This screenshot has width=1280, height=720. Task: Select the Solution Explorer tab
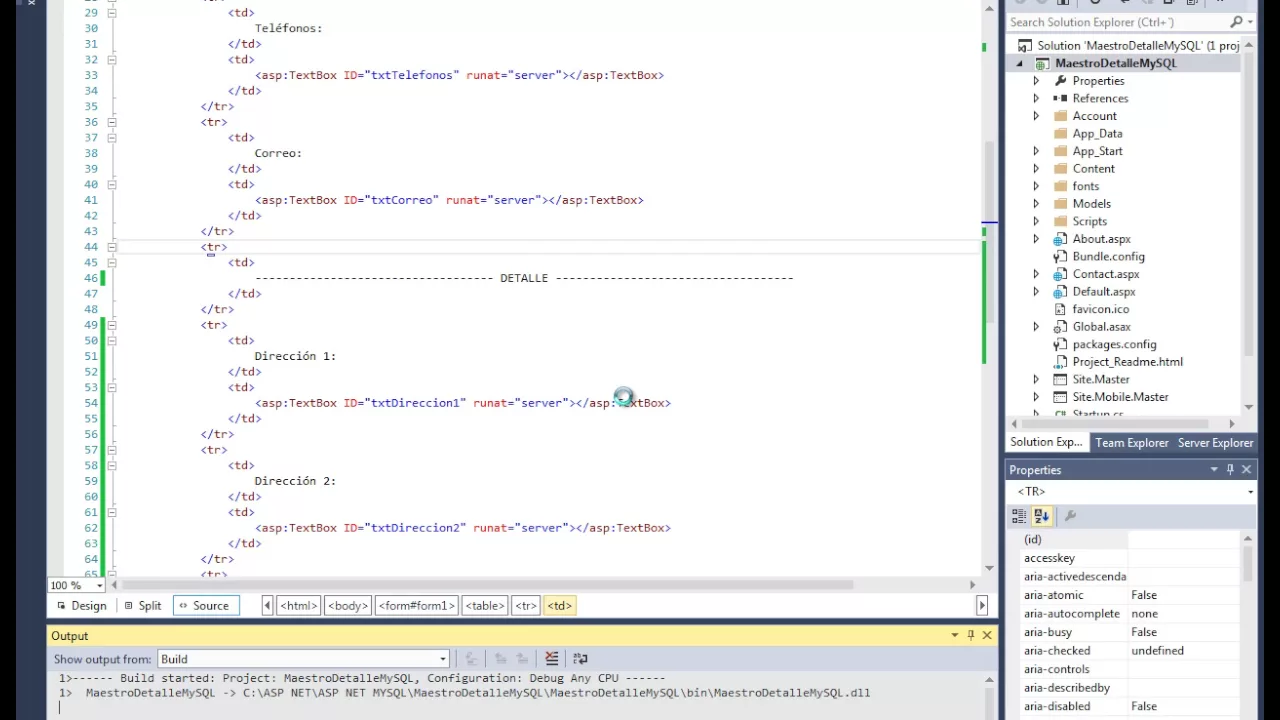point(1046,442)
